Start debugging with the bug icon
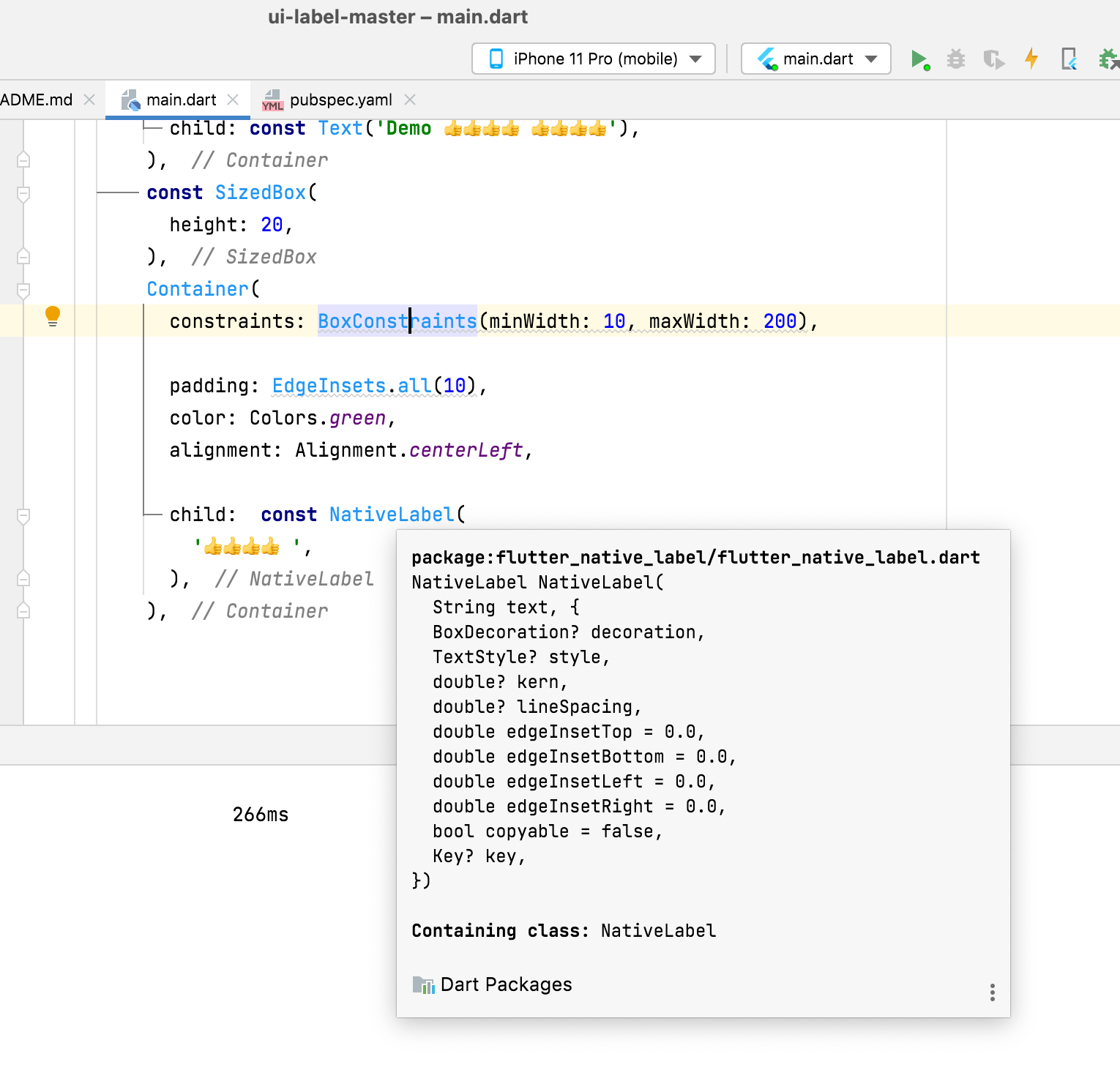The image size is (1120, 1092). (956, 59)
